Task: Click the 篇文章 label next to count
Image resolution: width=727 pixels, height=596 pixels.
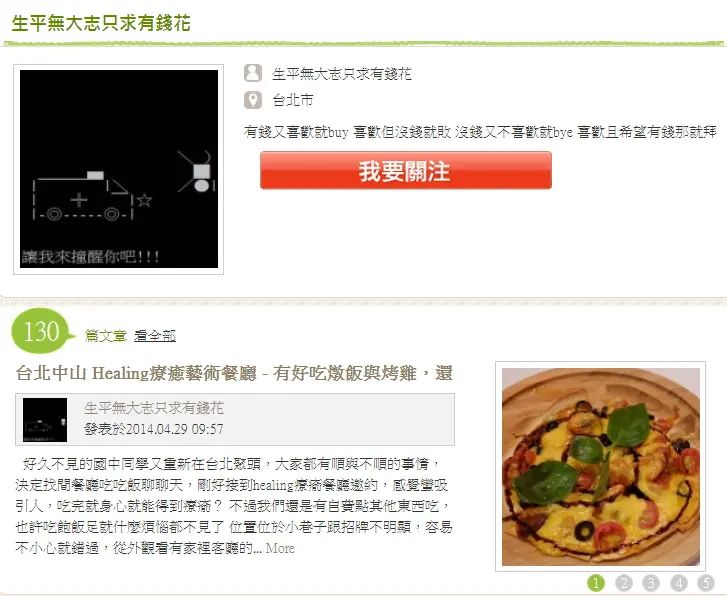Action: [106, 335]
